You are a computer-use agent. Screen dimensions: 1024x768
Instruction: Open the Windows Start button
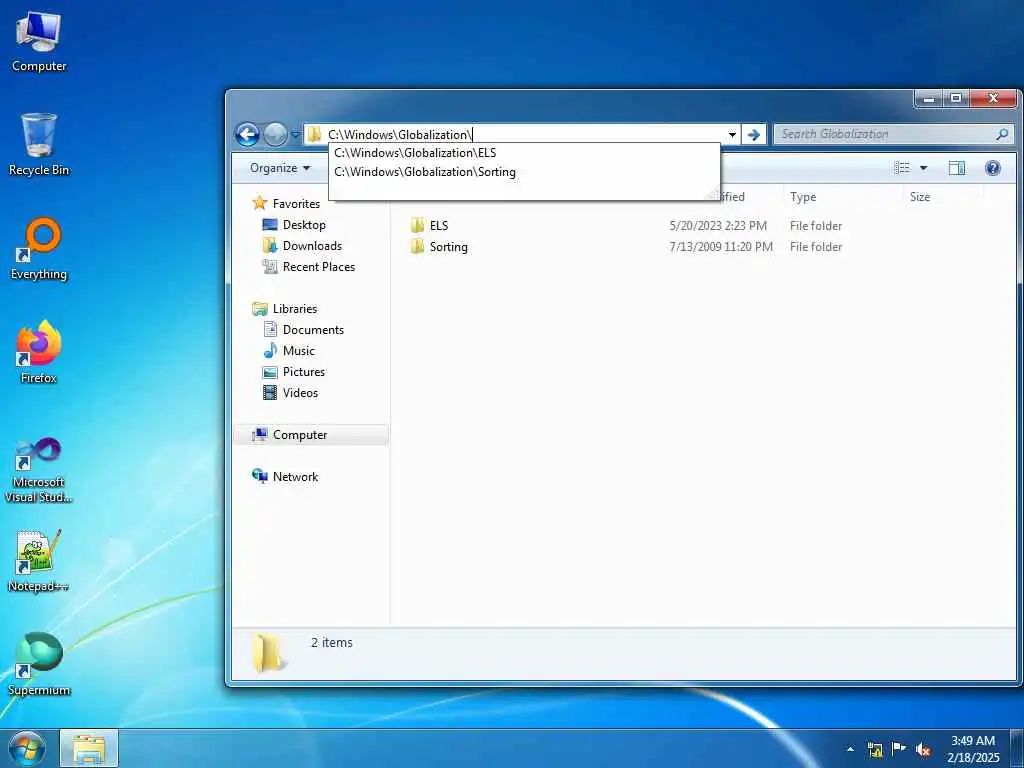click(x=27, y=748)
